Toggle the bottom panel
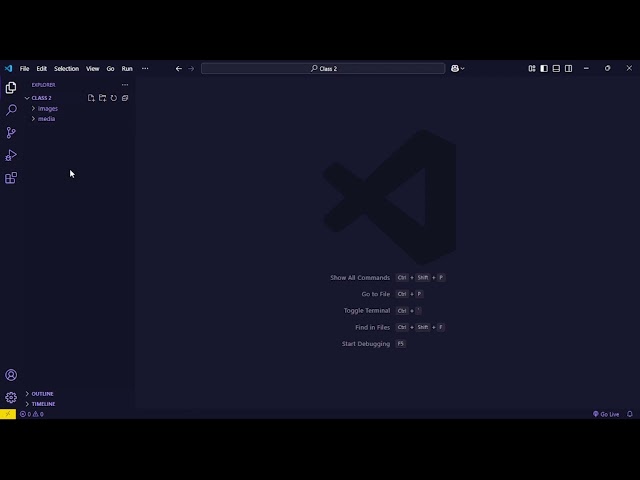This screenshot has height=480, width=640. point(556,69)
